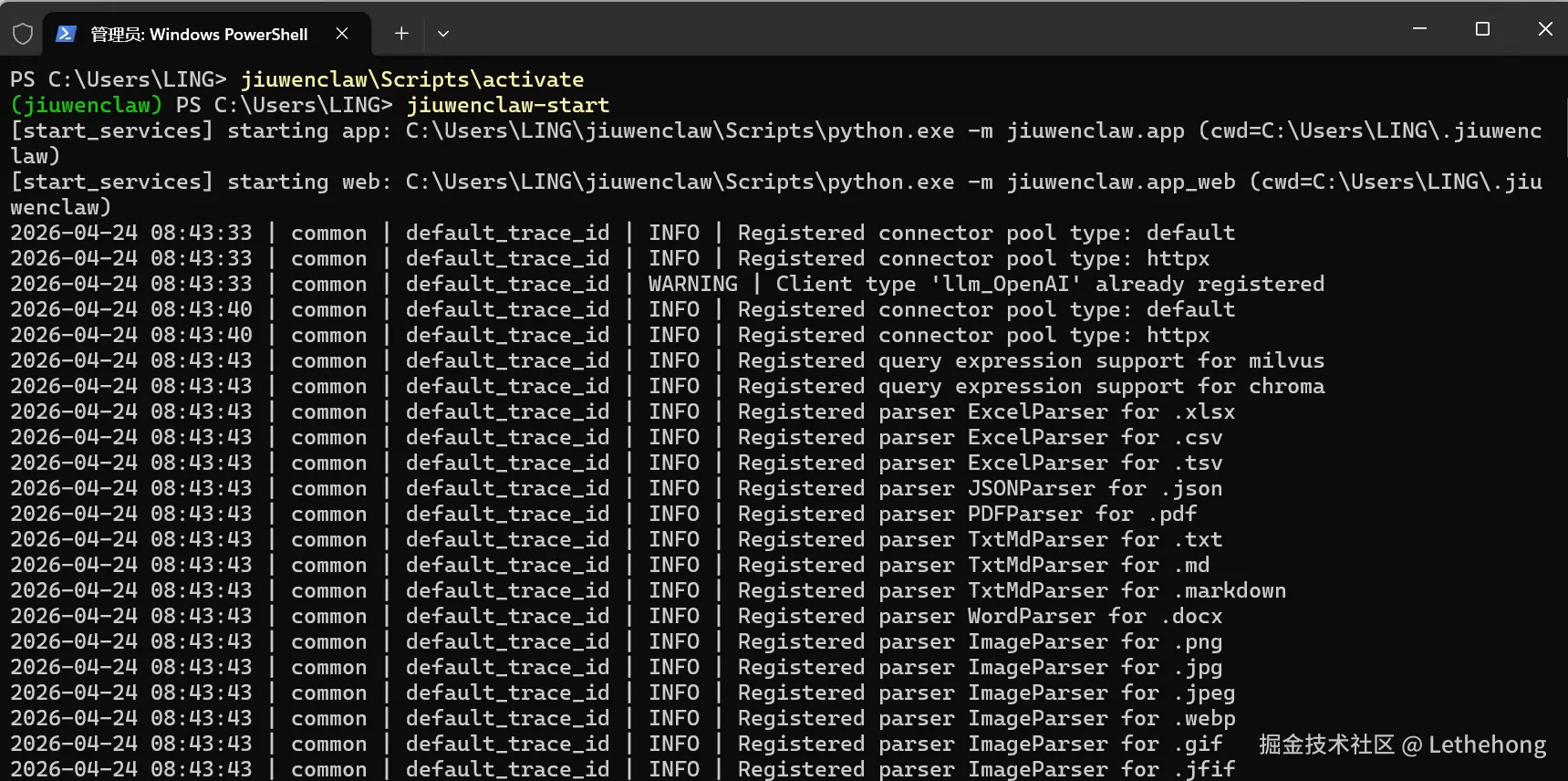Minimize the terminal window
1568x781 pixels.
(1419, 29)
